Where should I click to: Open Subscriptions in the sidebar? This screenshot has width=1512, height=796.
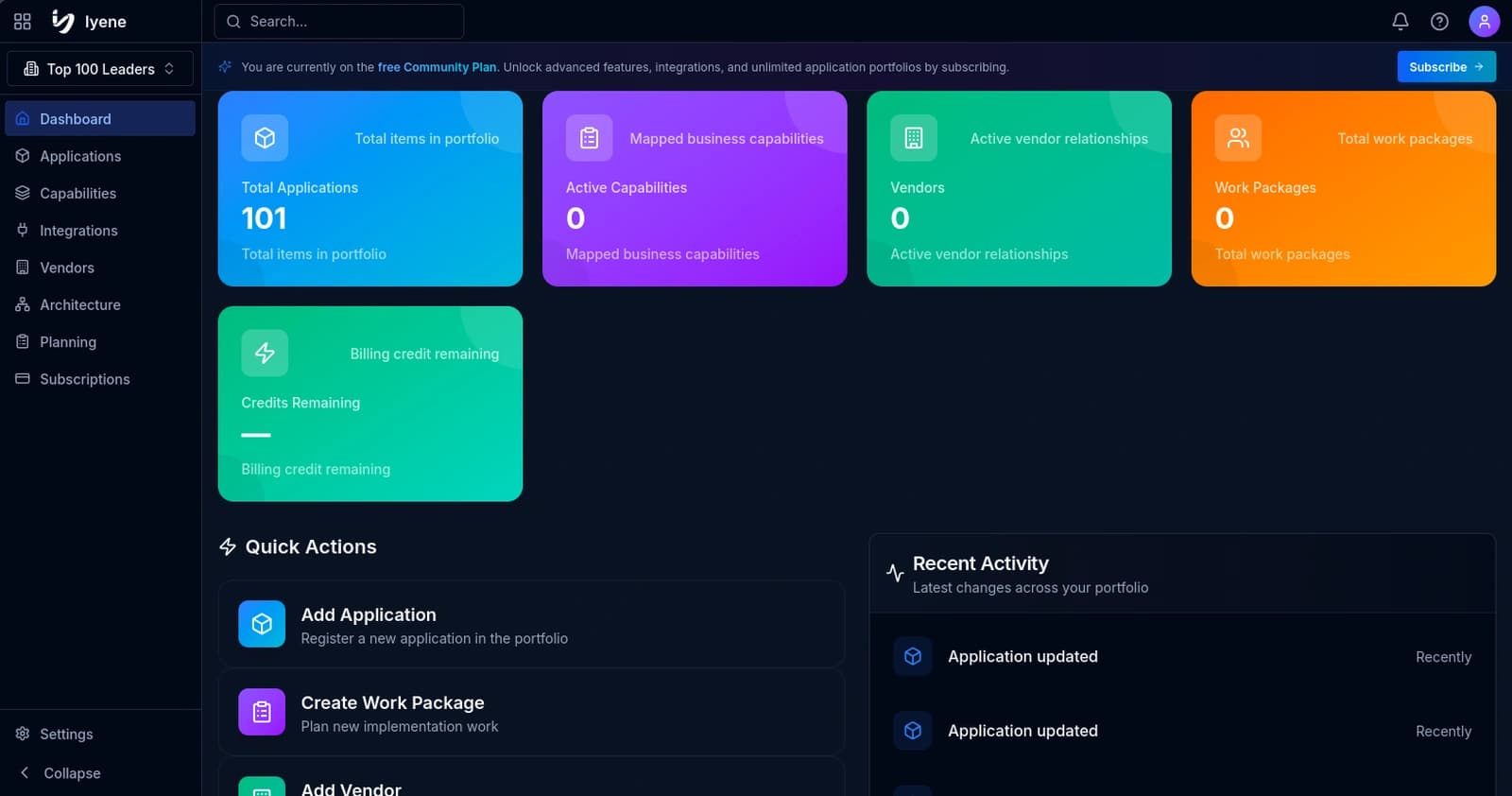pyautogui.click(x=100, y=379)
